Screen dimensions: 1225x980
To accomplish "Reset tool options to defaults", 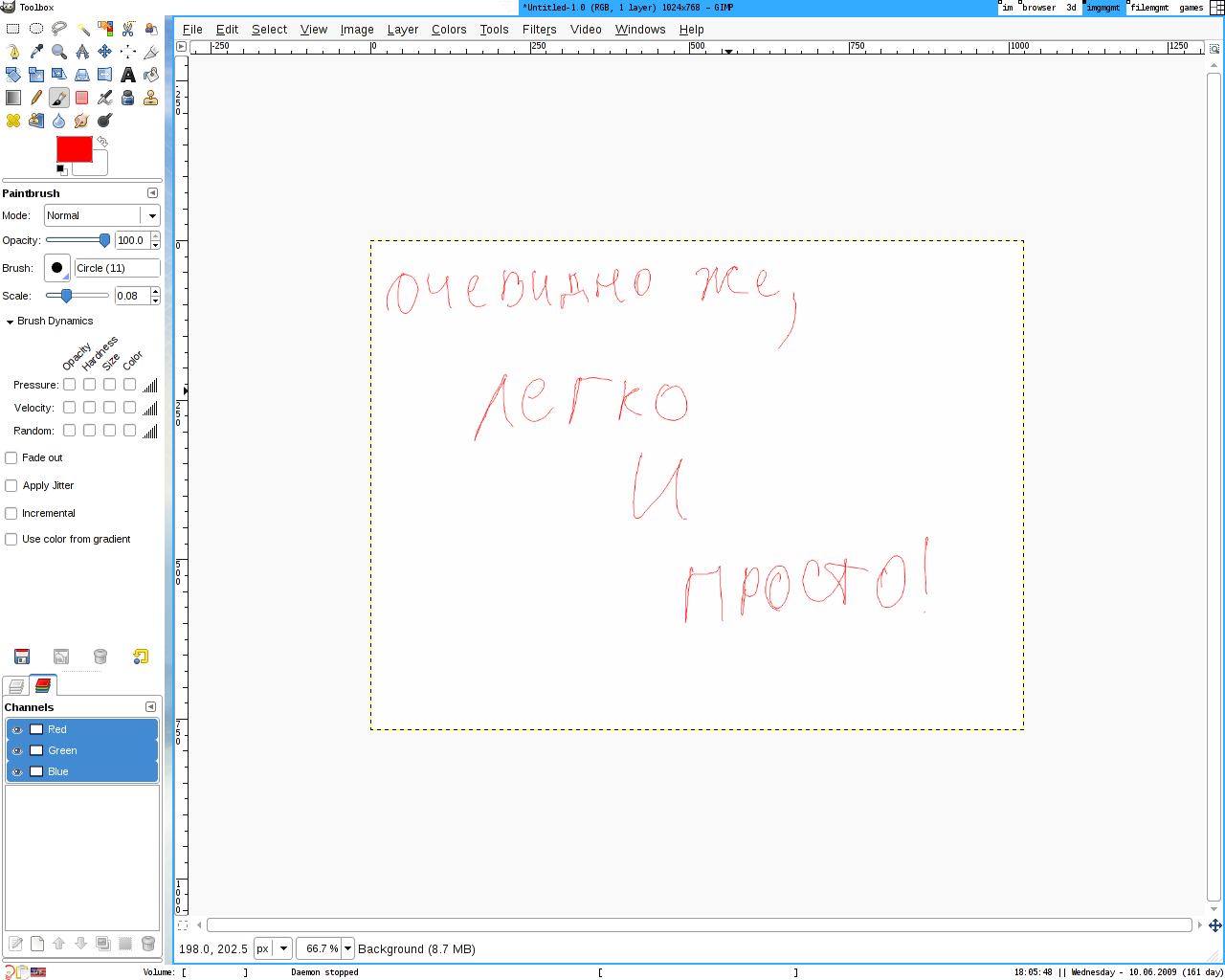I will pos(141,657).
